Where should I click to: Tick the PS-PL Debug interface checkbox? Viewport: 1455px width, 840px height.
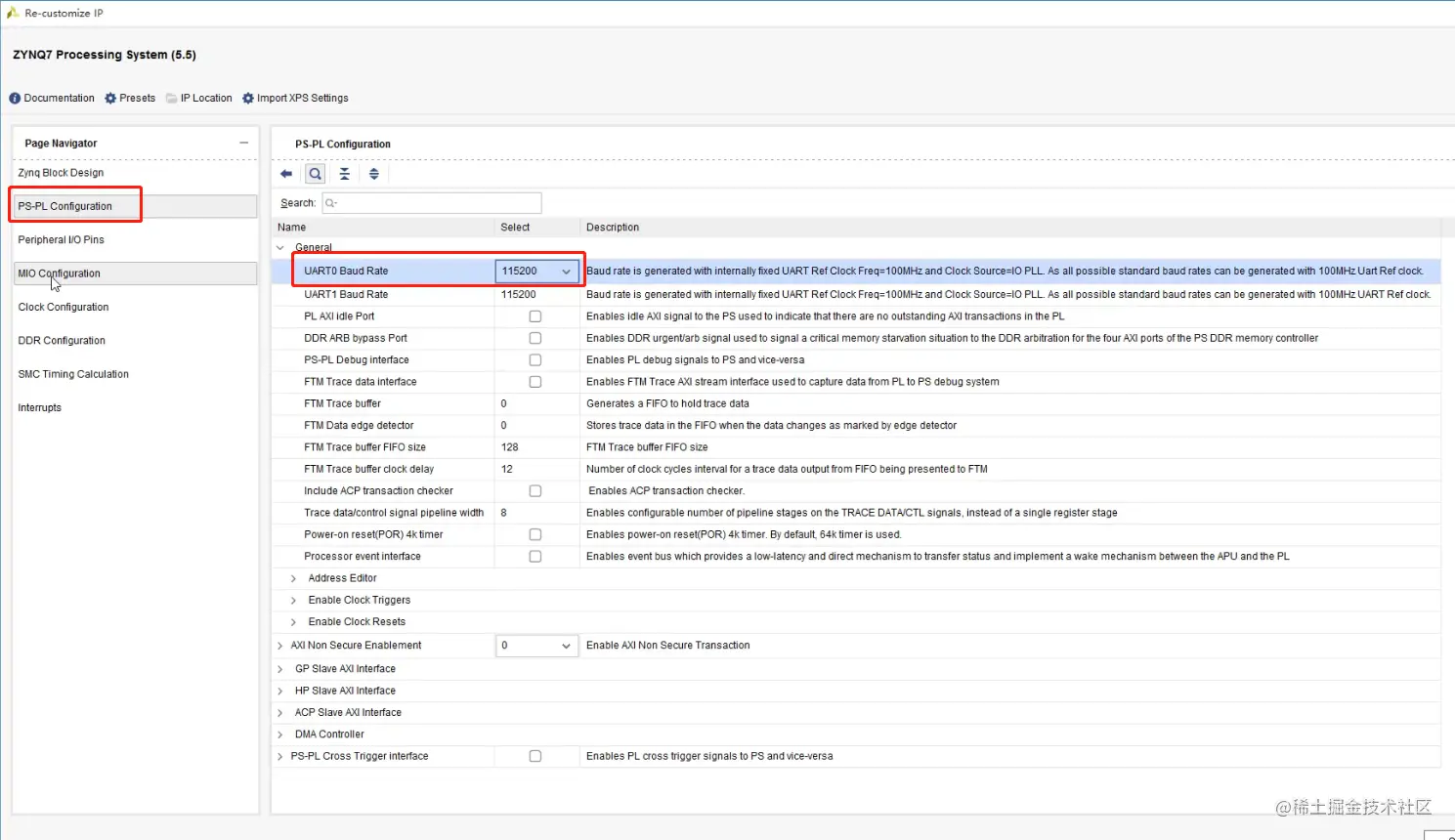[535, 359]
